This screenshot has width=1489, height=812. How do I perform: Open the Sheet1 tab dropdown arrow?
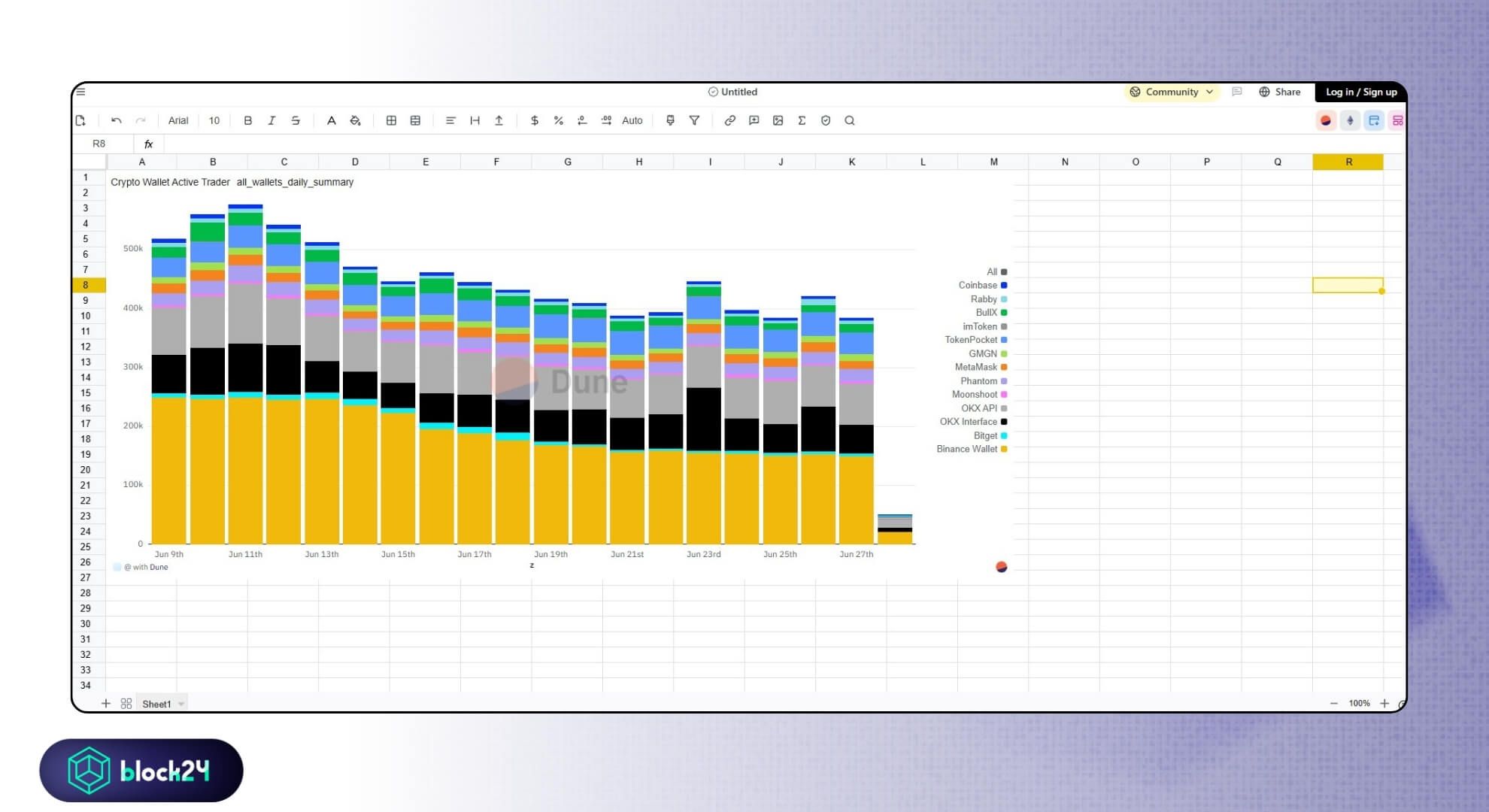click(181, 704)
